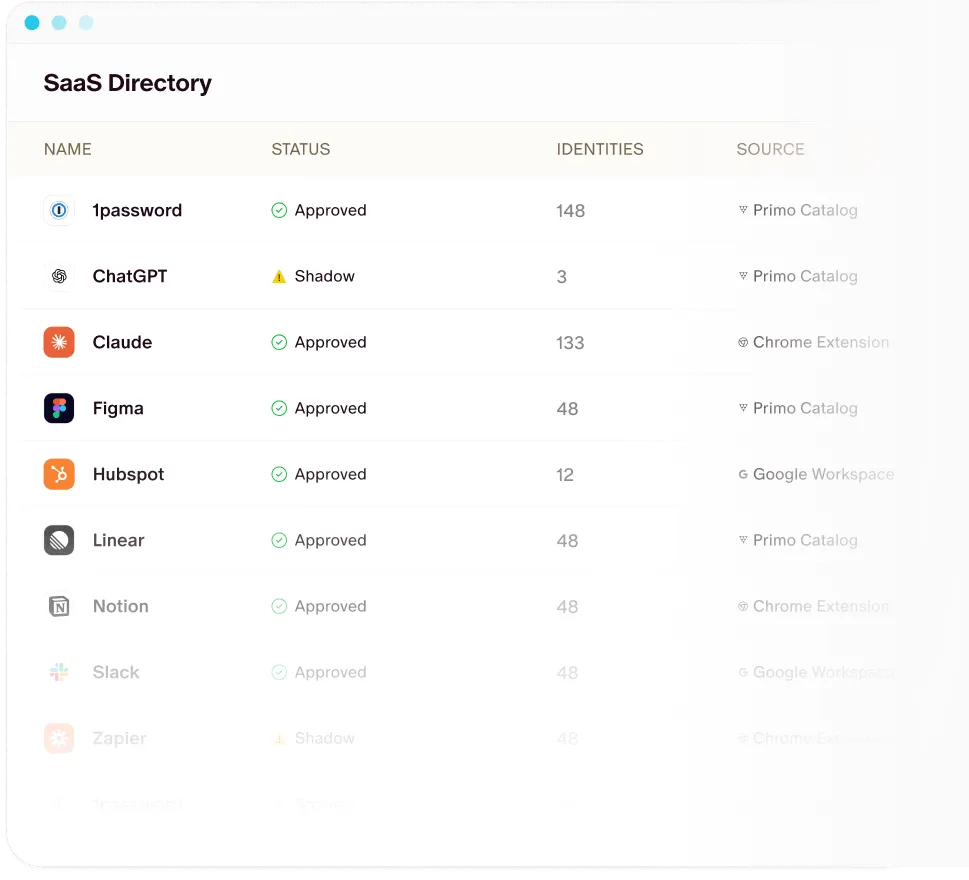The image size is (969, 880).
Task: Click the approved checkmark icon in Claude row
Action: tap(279, 342)
